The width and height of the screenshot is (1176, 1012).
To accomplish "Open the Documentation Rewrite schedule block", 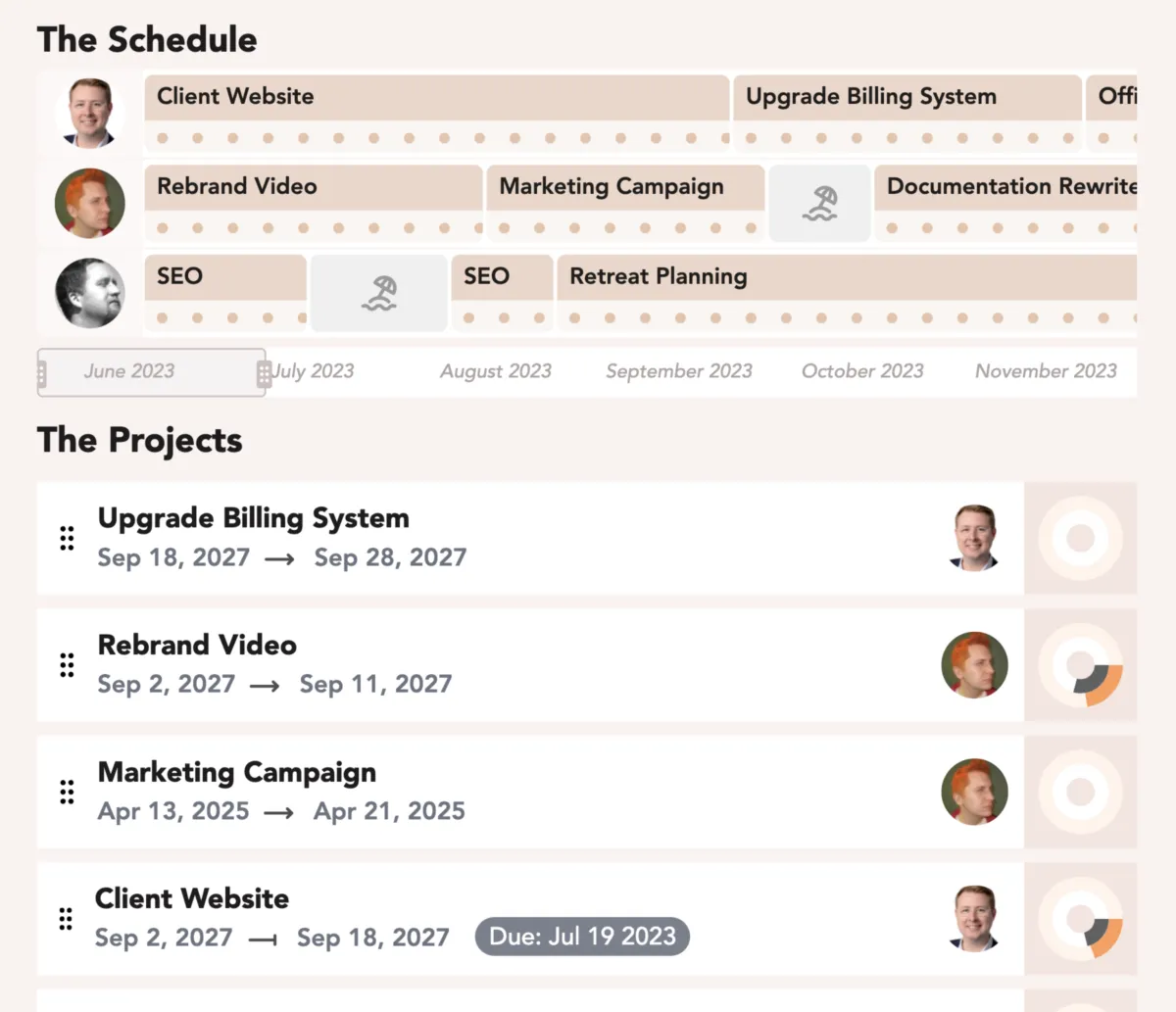I will tap(1009, 187).
